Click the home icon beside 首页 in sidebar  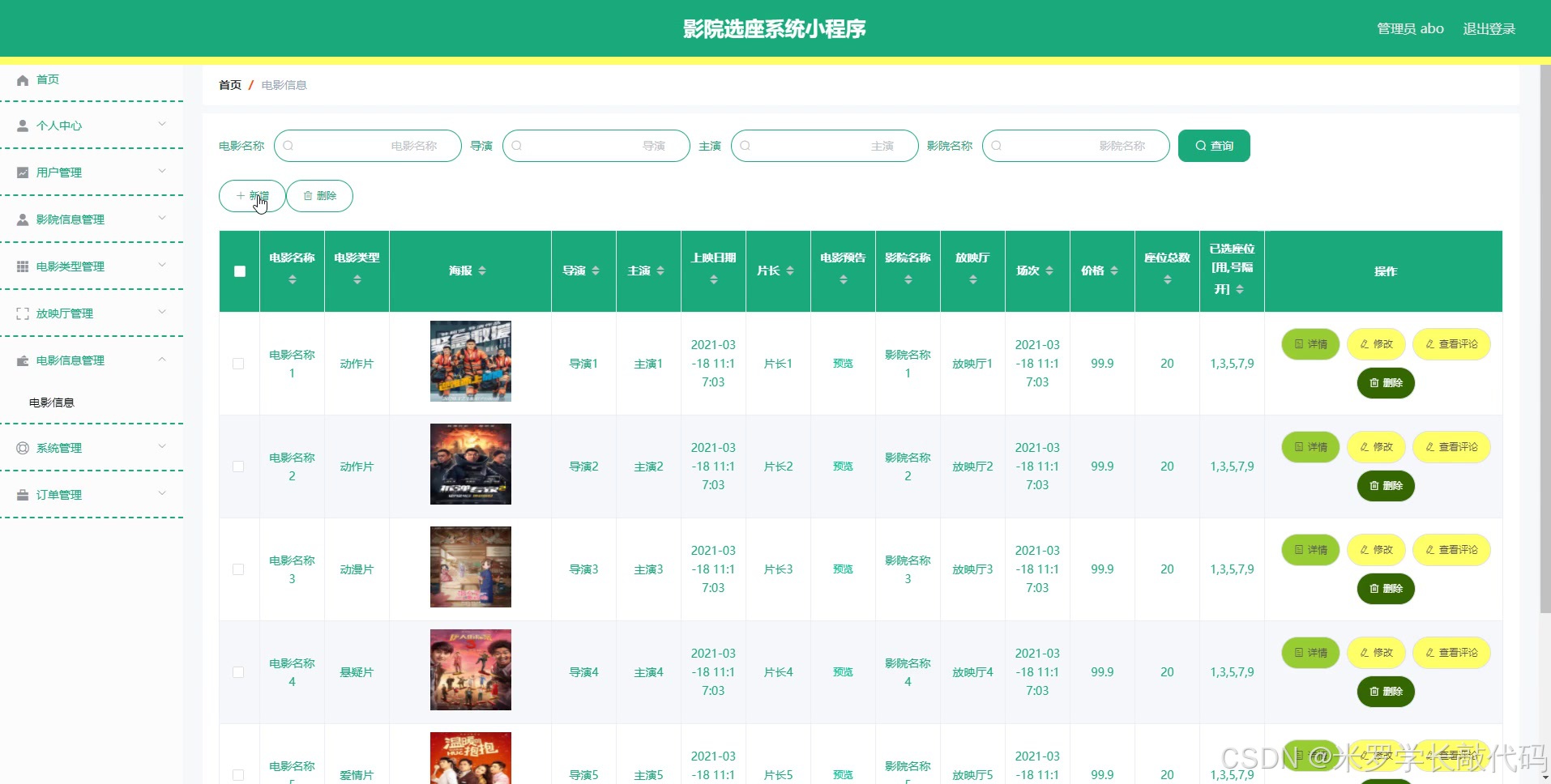pos(23,79)
